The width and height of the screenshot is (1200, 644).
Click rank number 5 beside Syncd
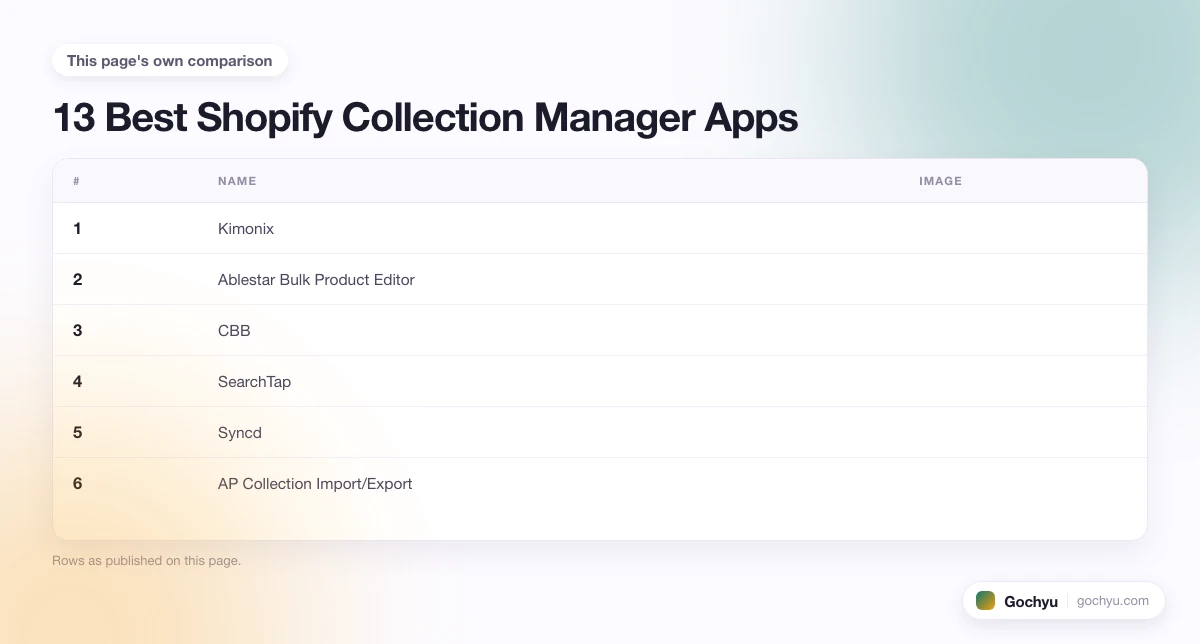click(77, 433)
